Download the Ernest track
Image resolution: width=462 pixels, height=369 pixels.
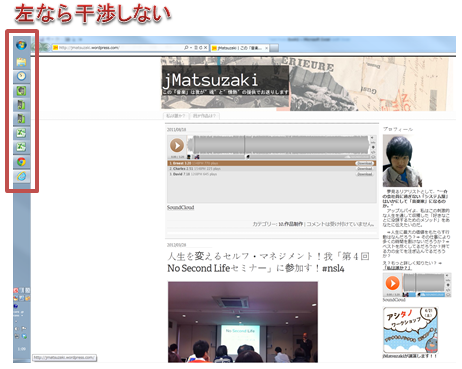(x=364, y=163)
